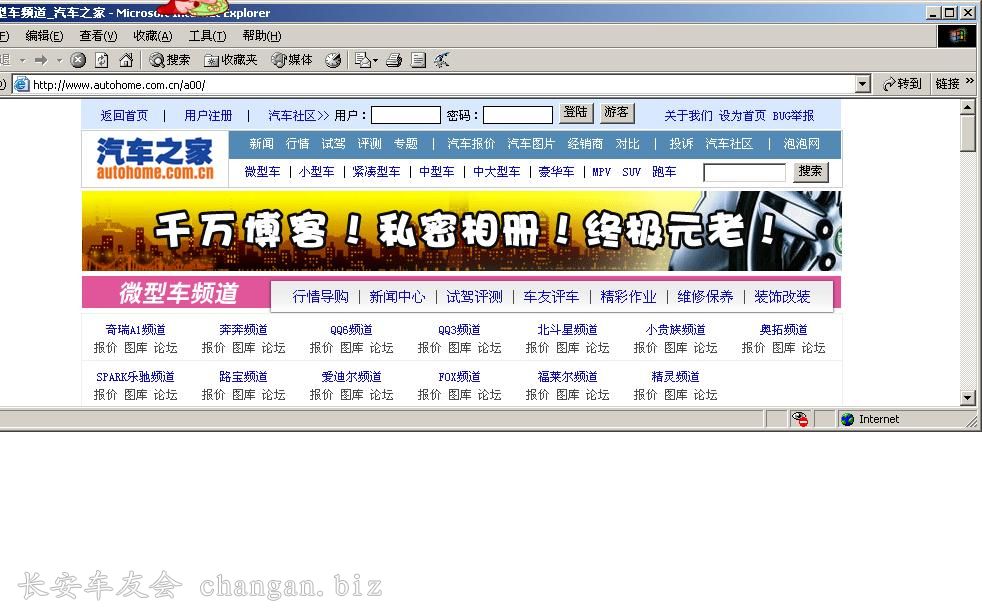
Task: Click the 登陆 login button
Action: (x=576, y=113)
